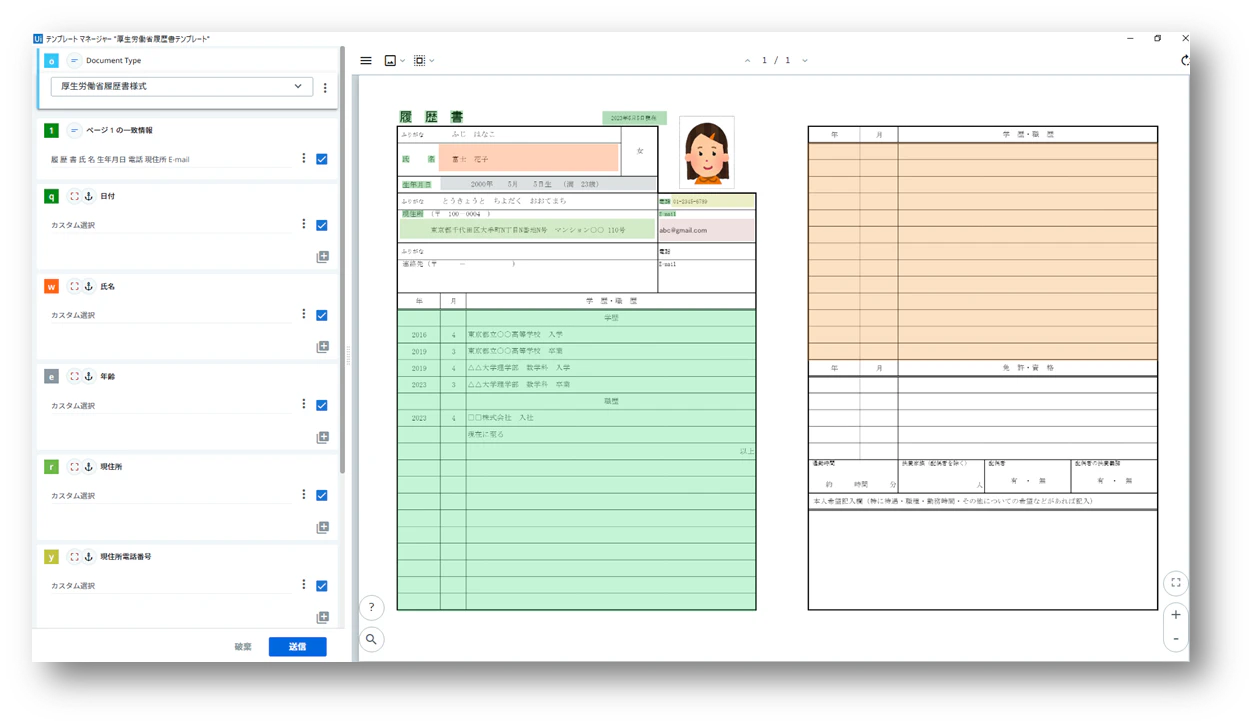Click the カスタム選択 field under 氏名
Screen dimensions: 1255x727
point(170,316)
